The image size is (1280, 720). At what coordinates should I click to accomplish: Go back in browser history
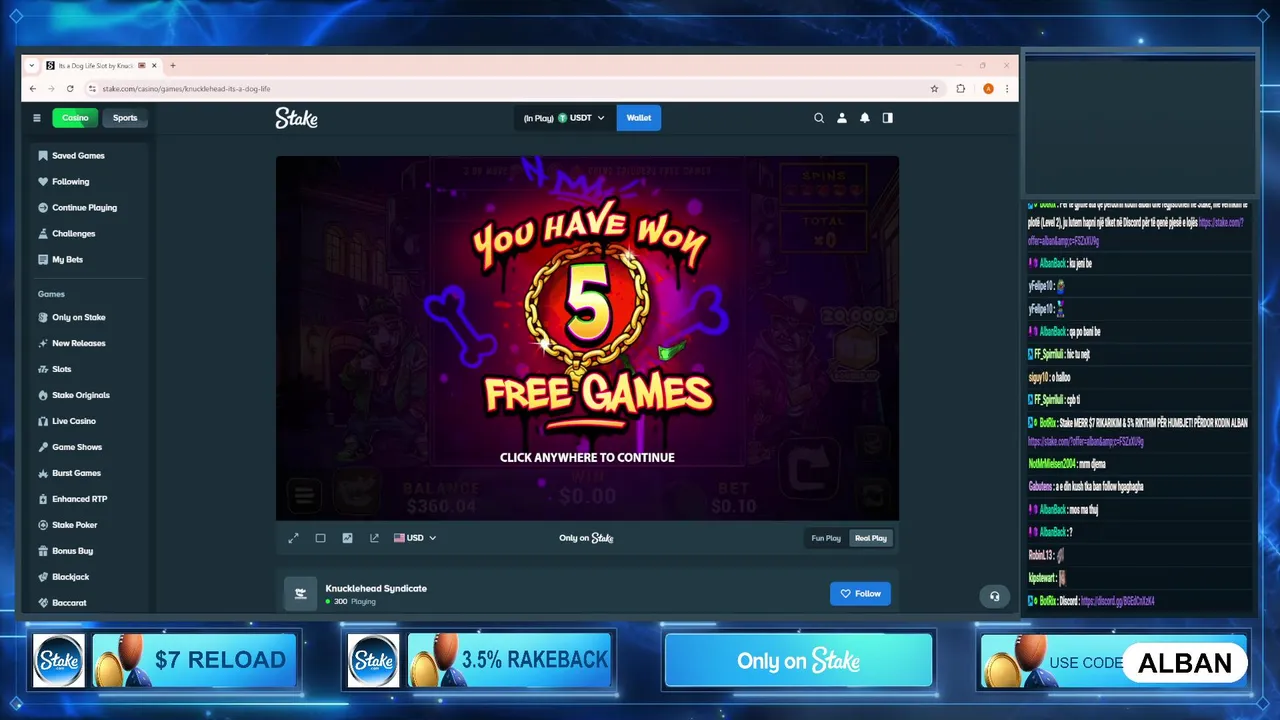click(x=33, y=88)
